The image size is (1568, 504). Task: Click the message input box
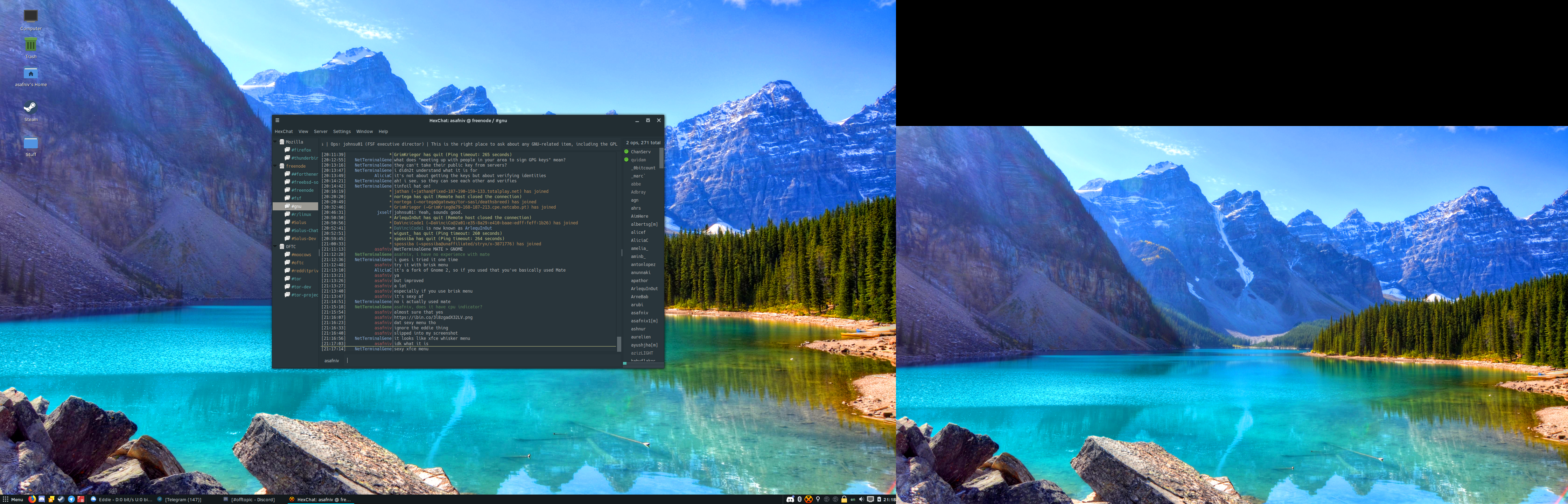[482, 360]
